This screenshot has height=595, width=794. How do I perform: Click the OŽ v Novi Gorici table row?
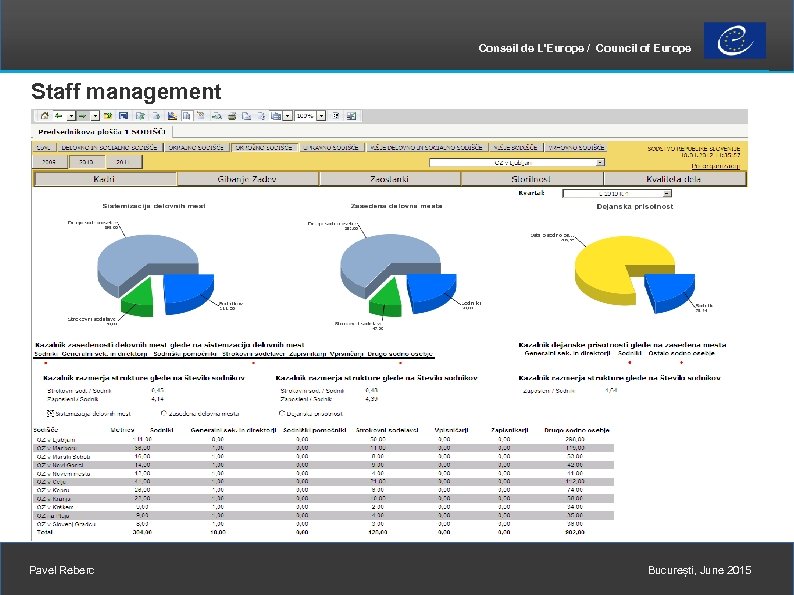pyautogui.click(x=324, y=465)
